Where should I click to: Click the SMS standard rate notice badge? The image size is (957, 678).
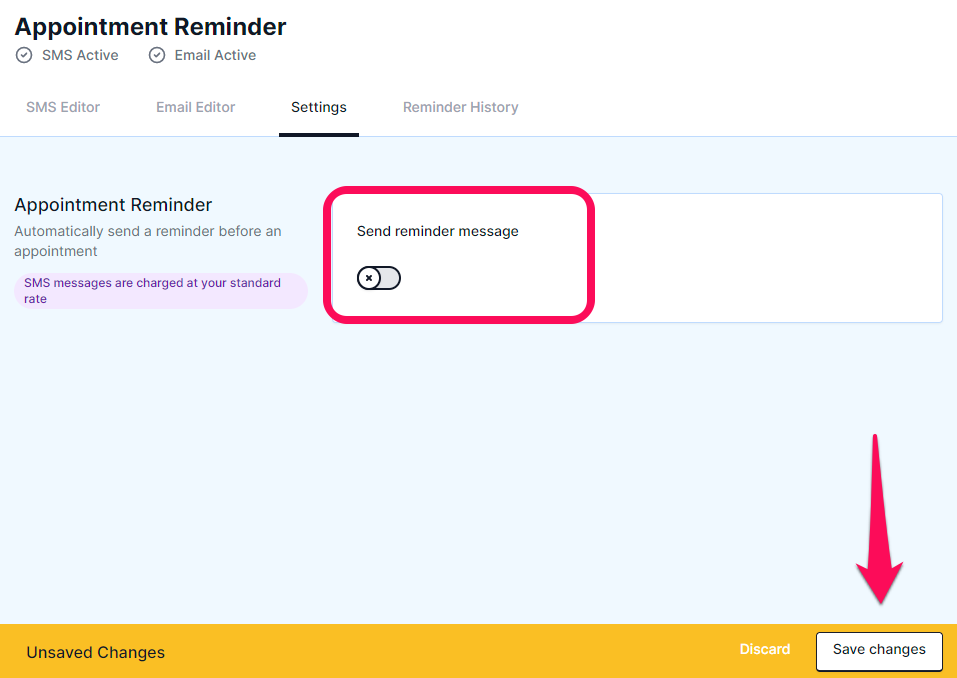pos(161,291)
